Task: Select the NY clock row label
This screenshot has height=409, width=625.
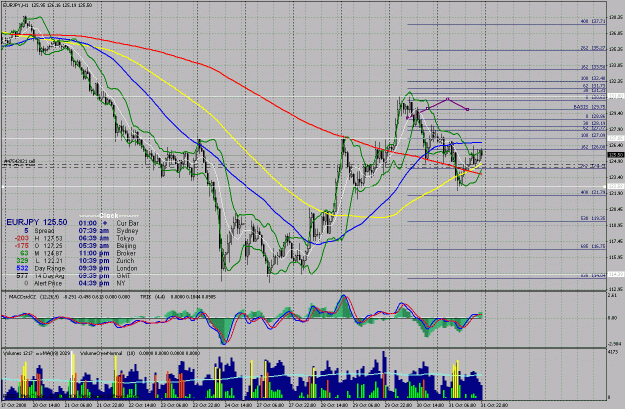Action: [121, 283]
